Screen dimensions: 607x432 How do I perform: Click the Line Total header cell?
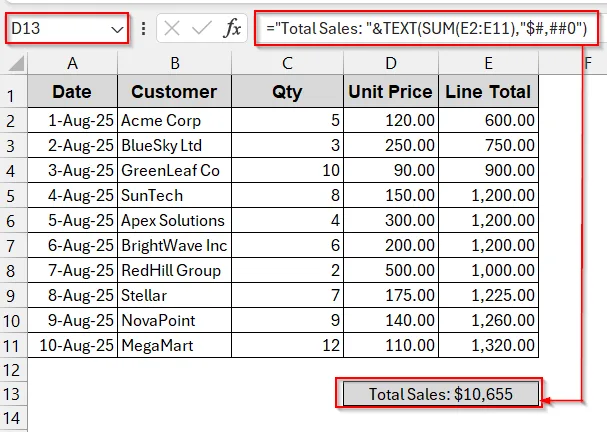click(489, 91)
